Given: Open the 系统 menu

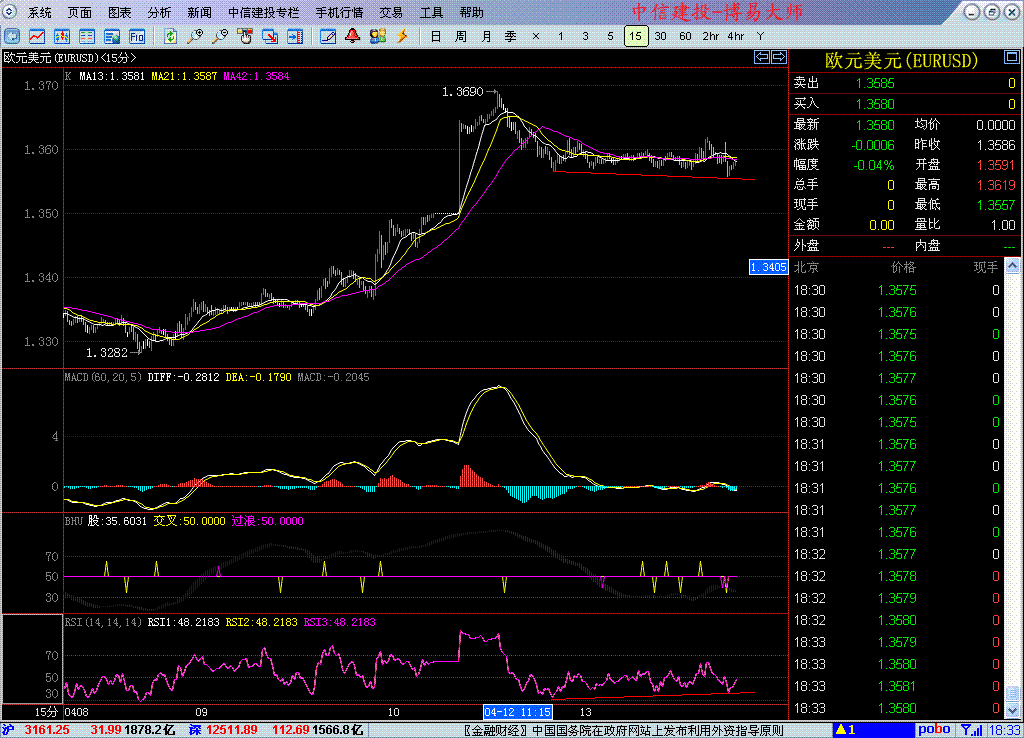Looking at the screenshot, I should pos(40,13).
